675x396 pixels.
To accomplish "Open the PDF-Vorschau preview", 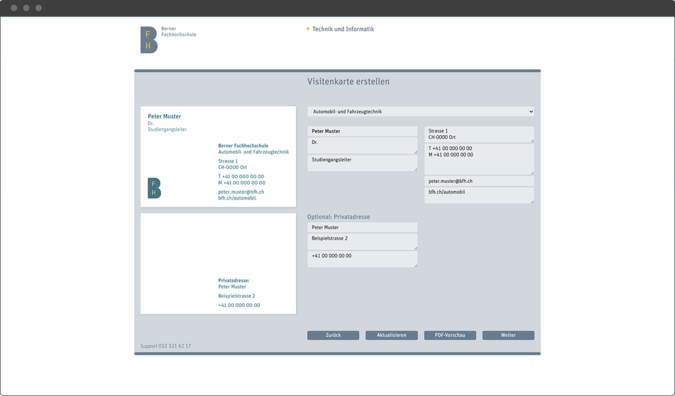I will [450, 335].
